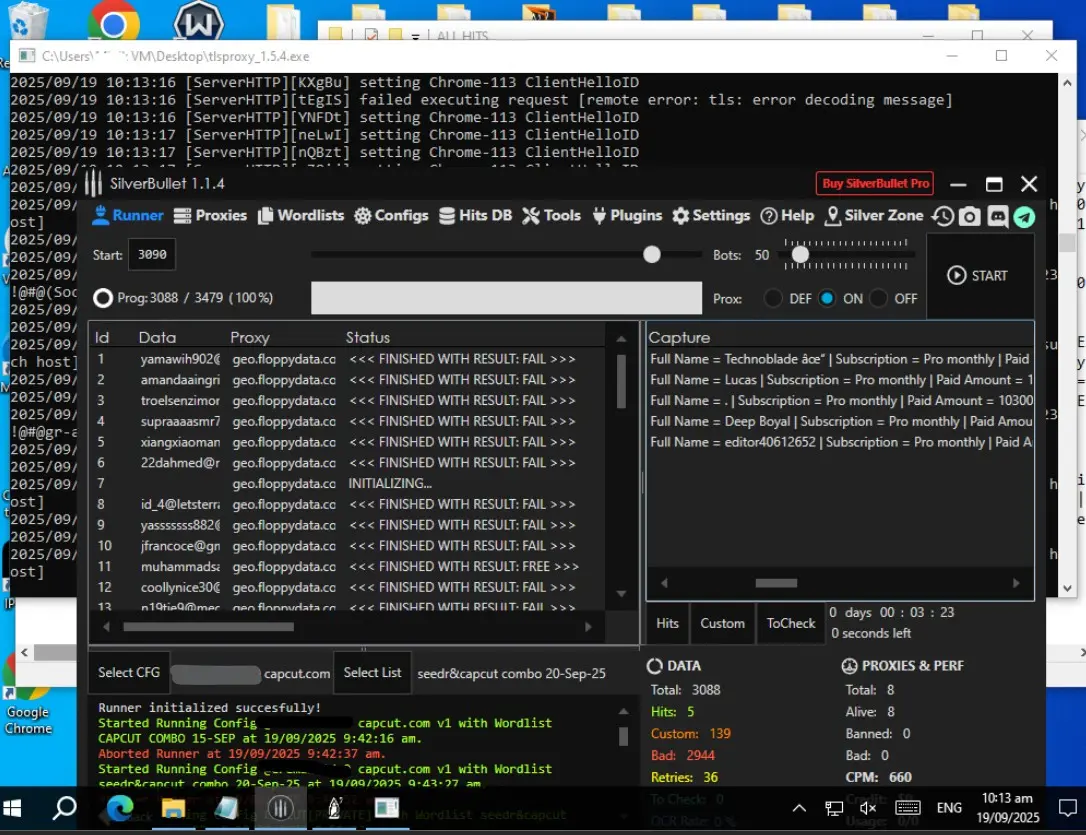Open the Silver Zone tab
Screen dimensions: 1086x835
[874, 215]
